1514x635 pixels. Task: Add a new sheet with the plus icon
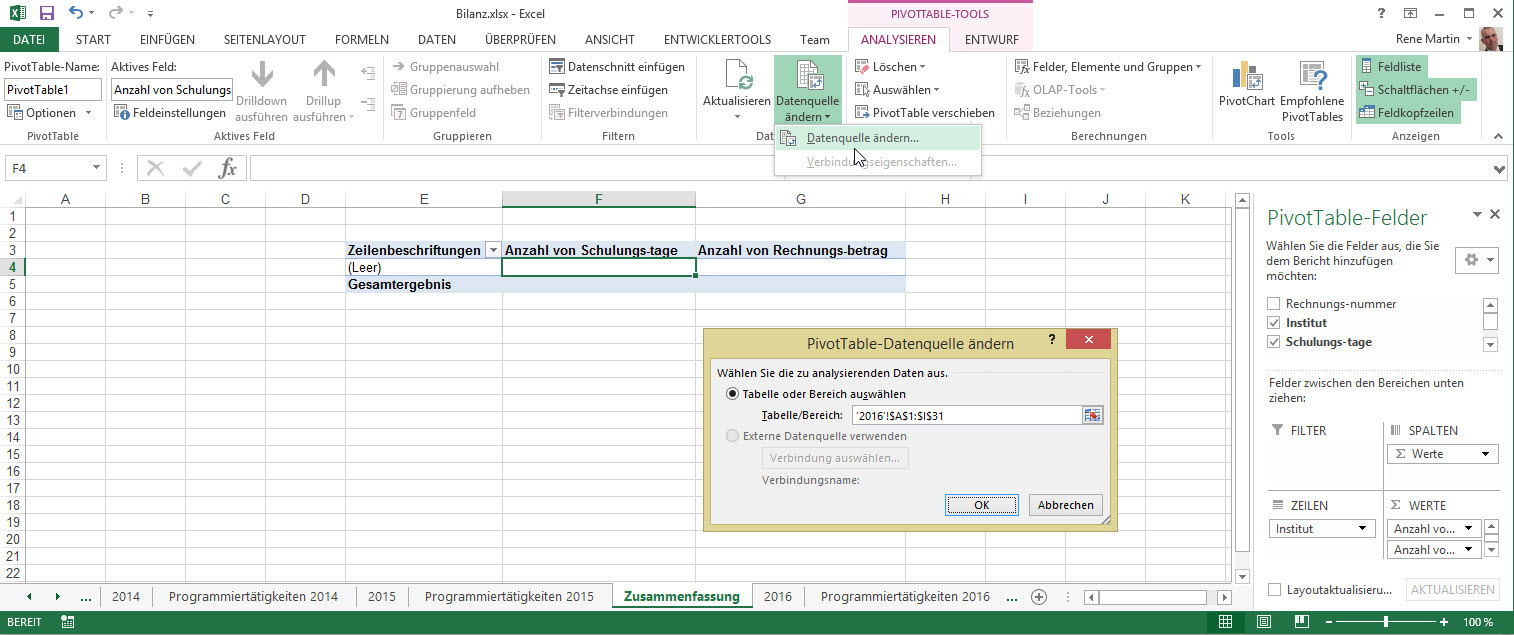click(x=1039, y=597)
